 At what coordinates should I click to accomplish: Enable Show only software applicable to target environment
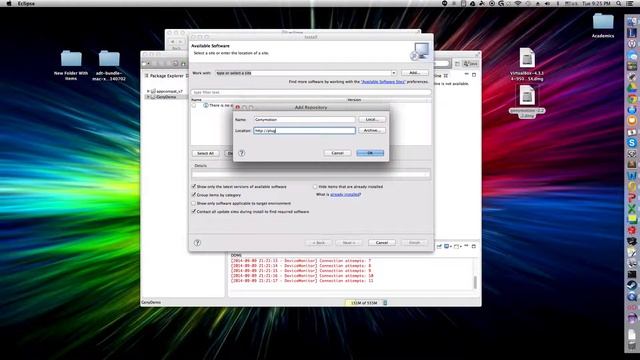(x=194, y=203)
